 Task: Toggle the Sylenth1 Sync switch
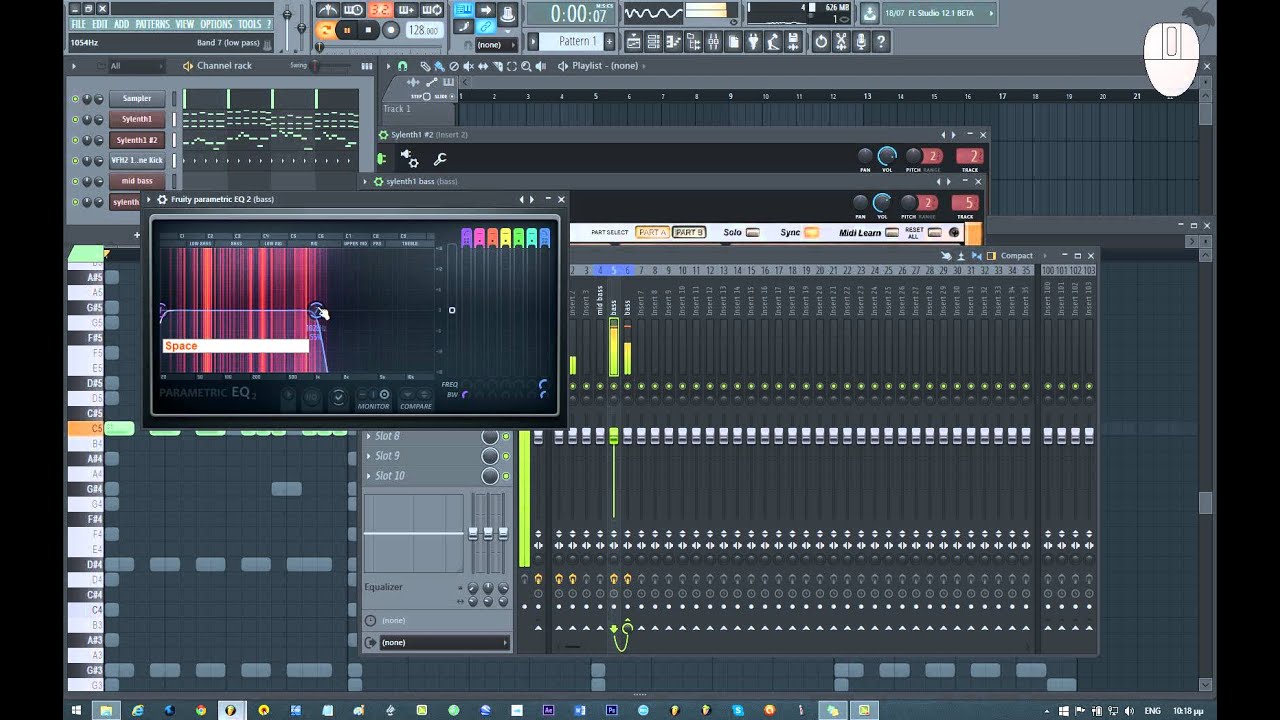coord(812,232)
